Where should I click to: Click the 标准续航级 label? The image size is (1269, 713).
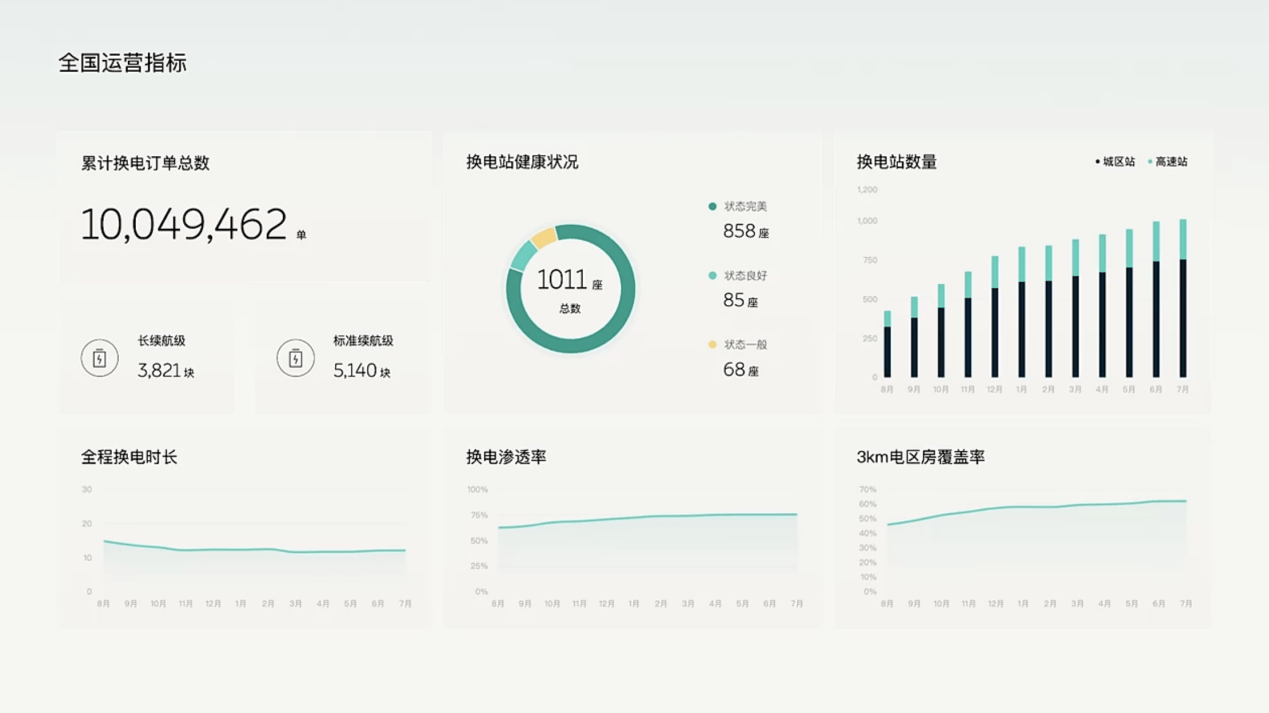click(x=363, y=341)
